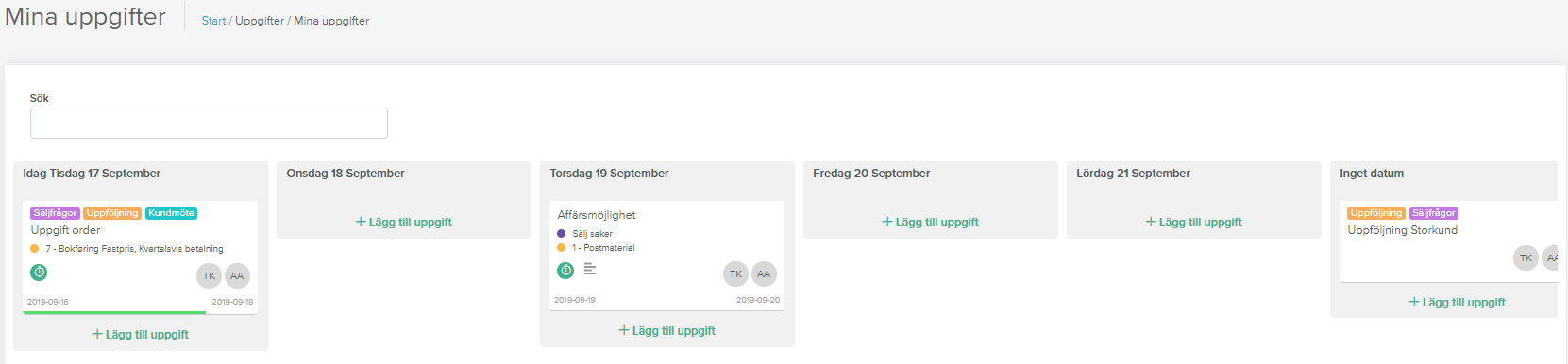Add a task under Fredag 20 September

click(930, 223)
